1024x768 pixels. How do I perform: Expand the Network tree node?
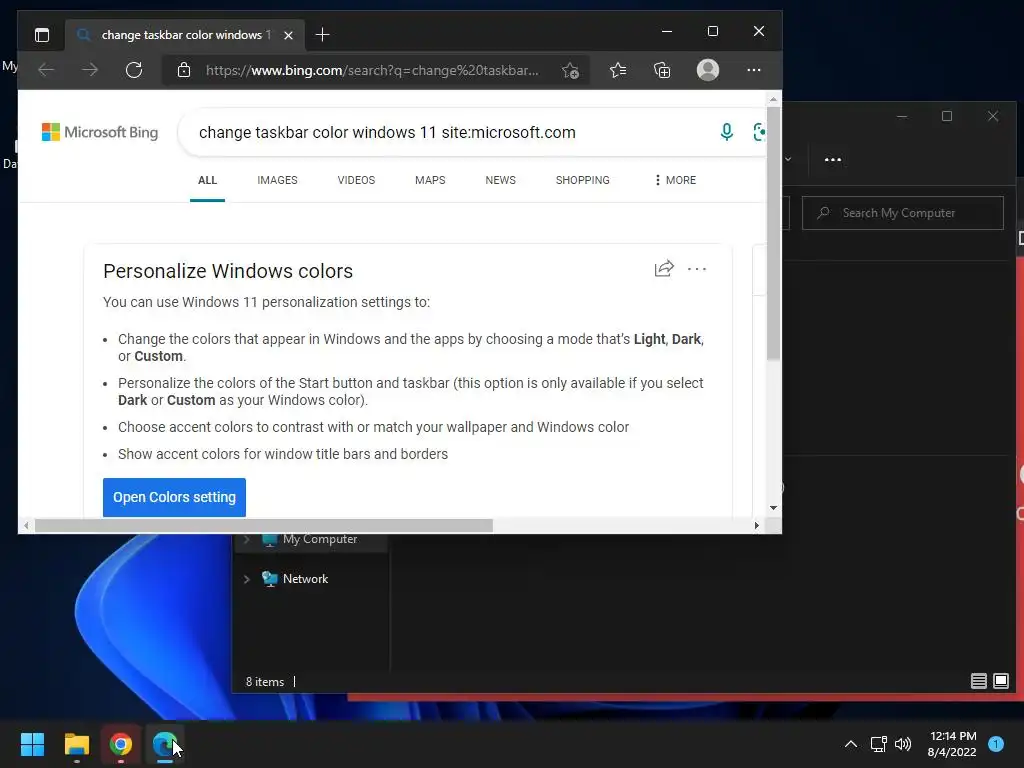tap(247, 579)
